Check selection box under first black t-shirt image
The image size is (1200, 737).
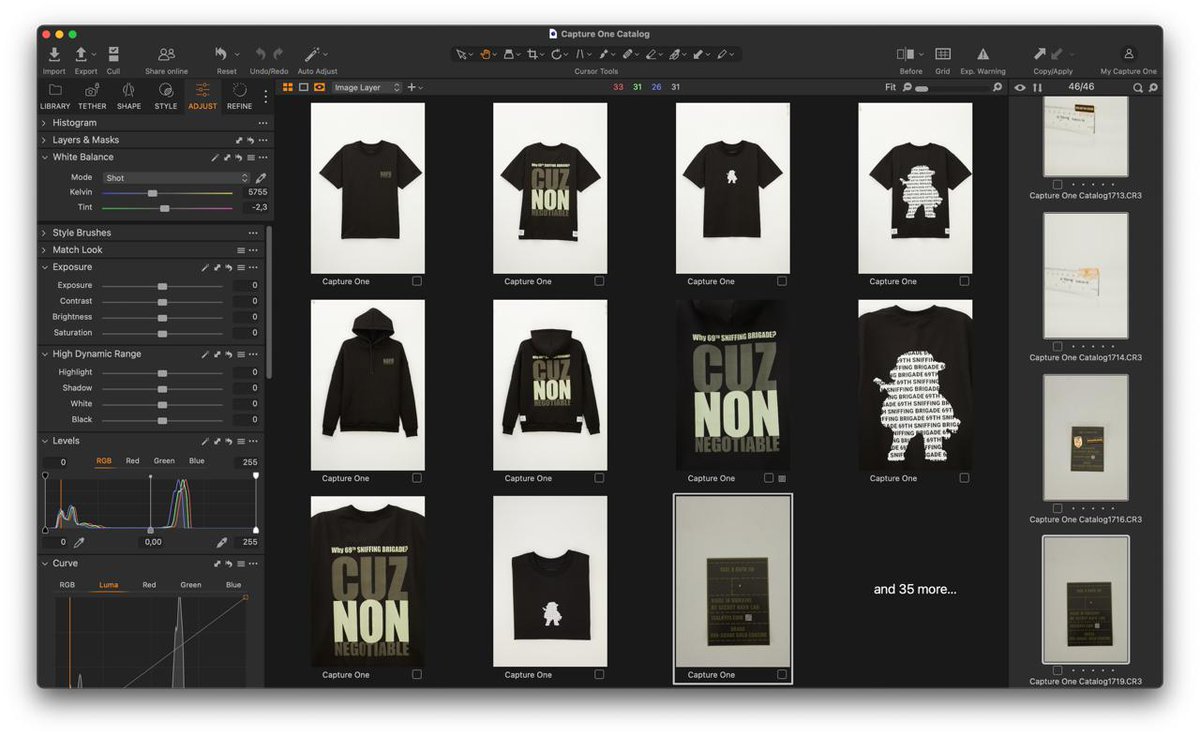[417, 281]
